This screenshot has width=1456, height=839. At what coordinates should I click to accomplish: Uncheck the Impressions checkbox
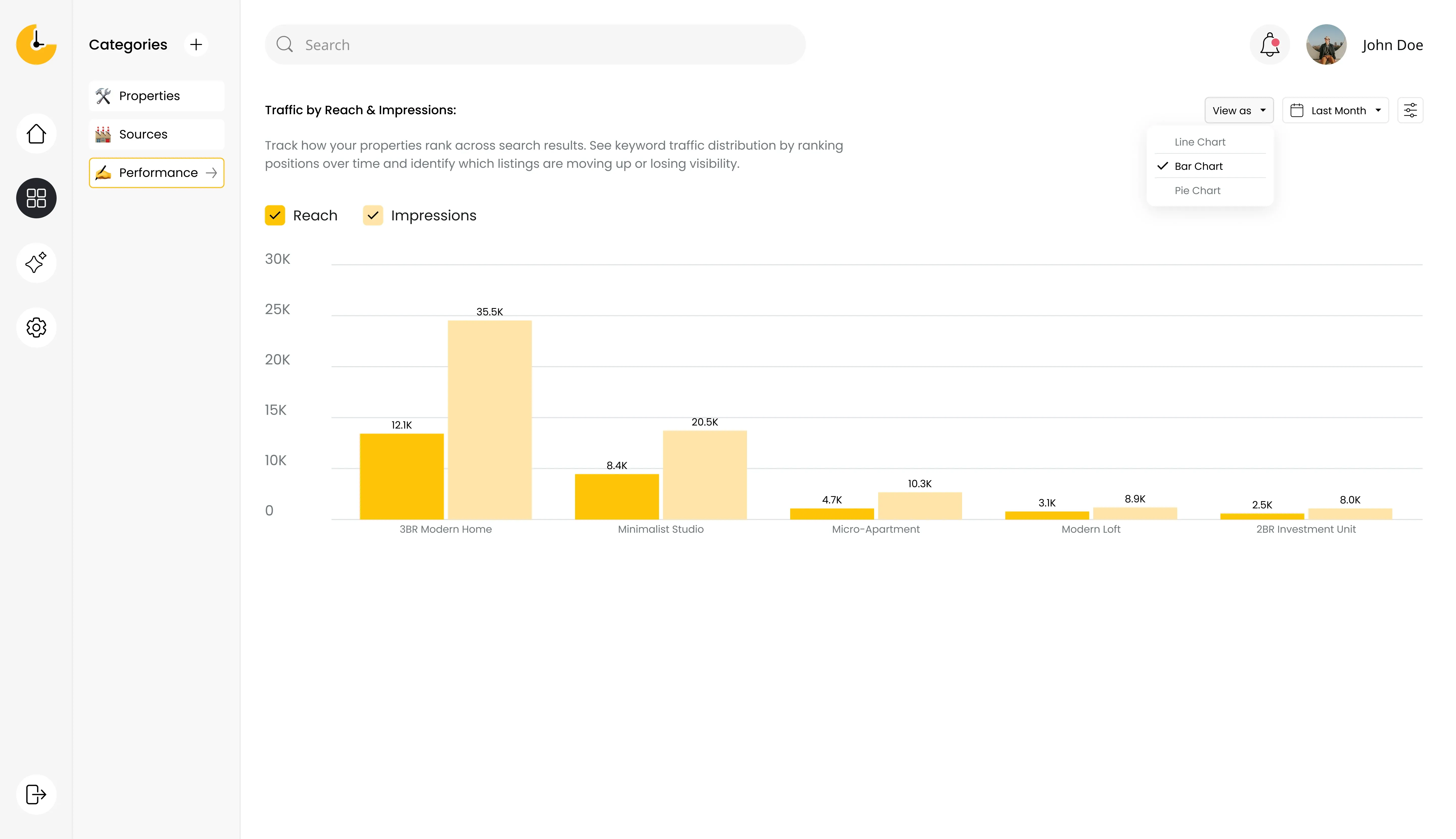pos(373,216)
